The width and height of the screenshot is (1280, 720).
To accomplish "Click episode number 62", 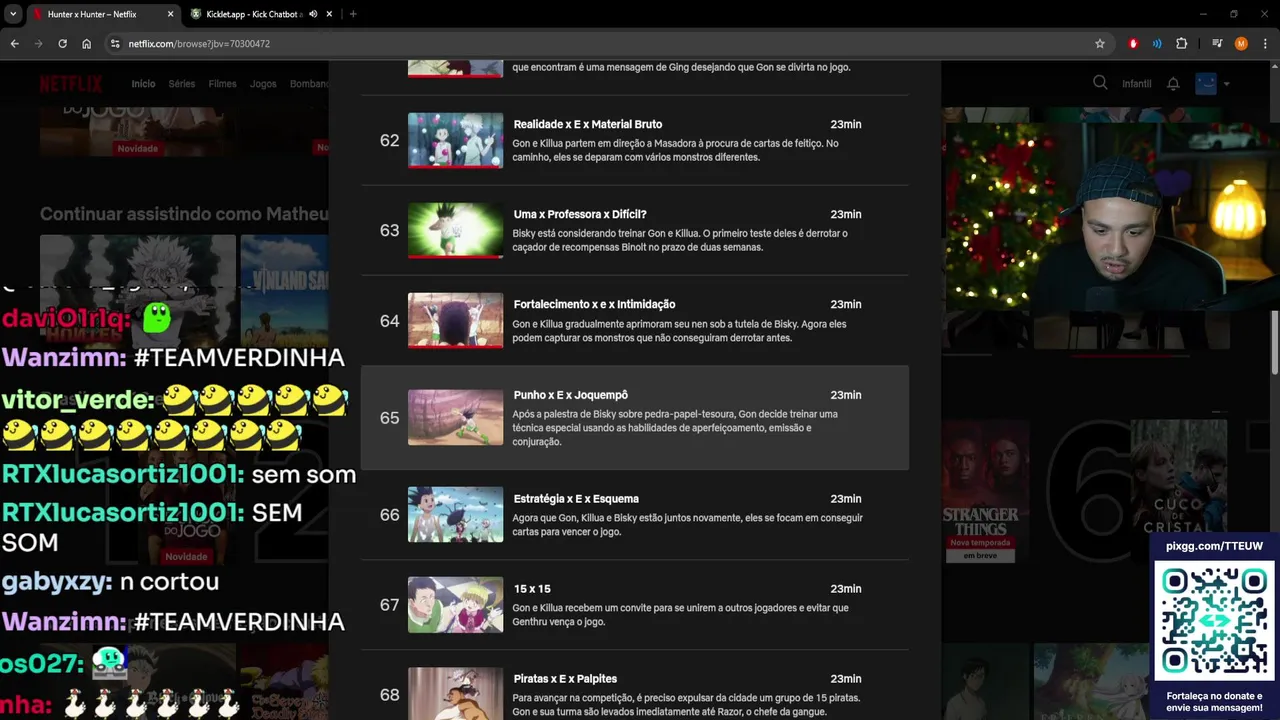I will [x=389, y=141].
